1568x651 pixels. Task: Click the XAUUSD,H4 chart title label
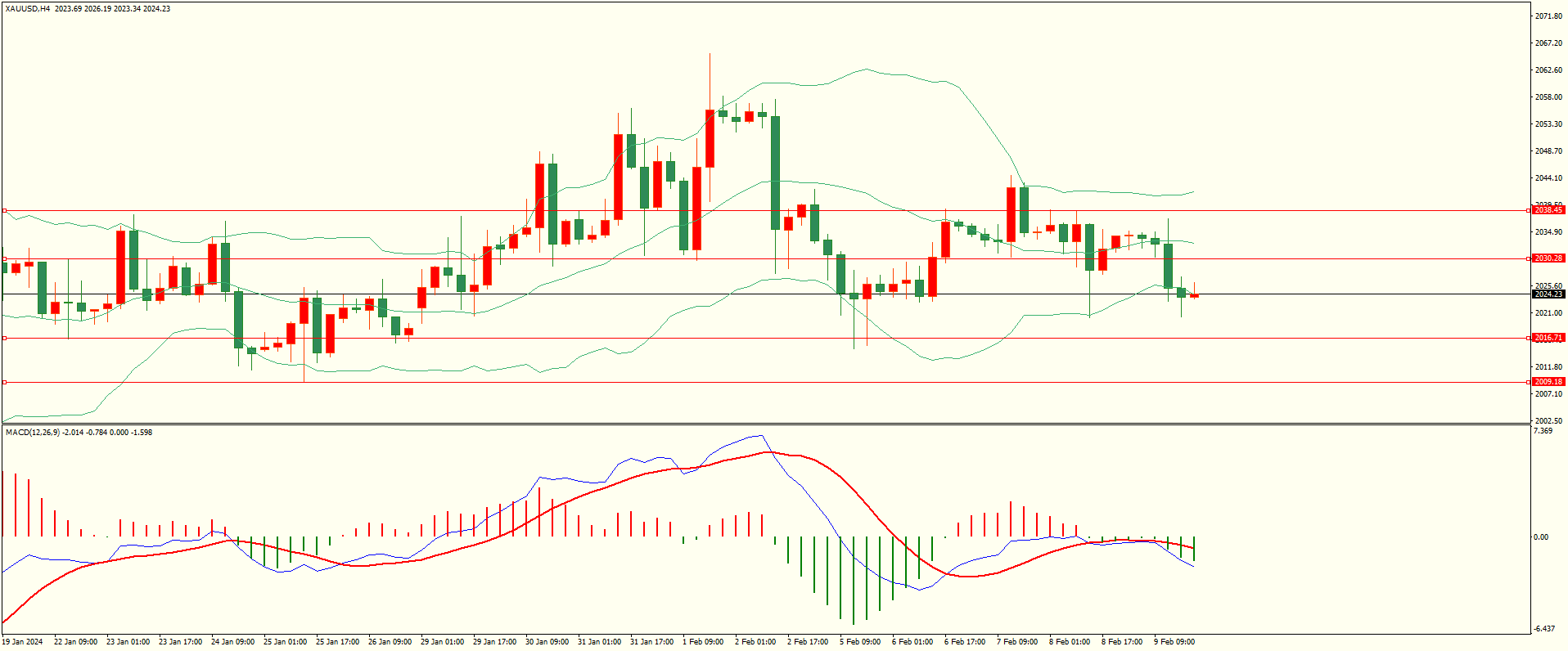click(x=28, y=9)
